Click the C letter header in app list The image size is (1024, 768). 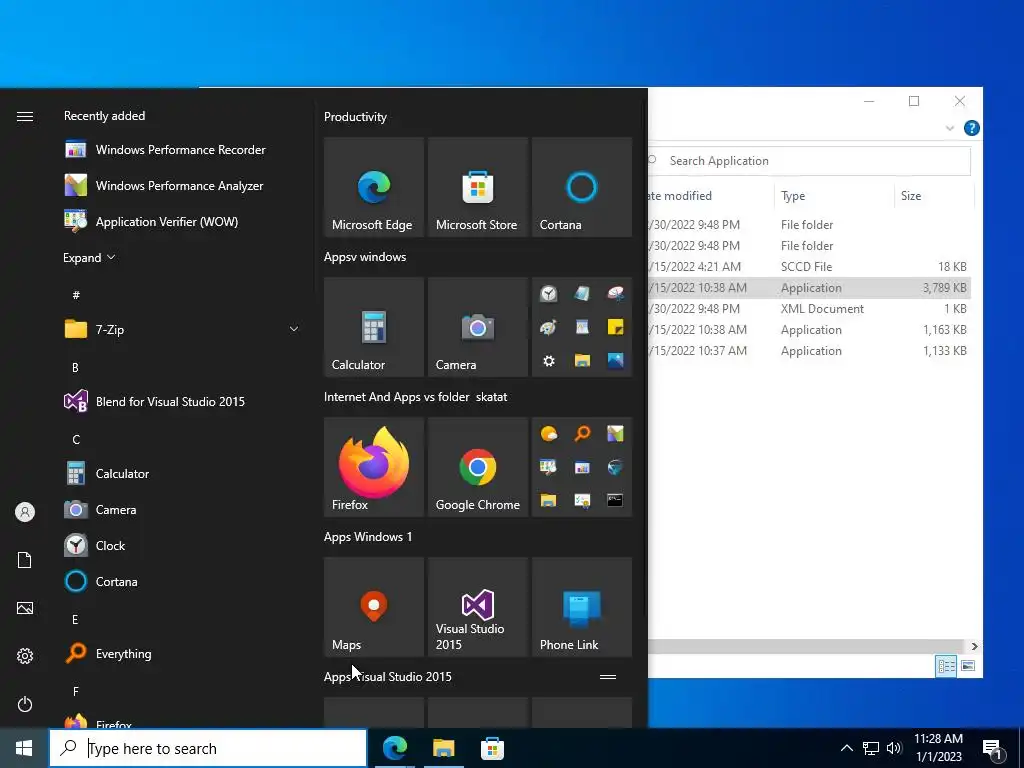pos(76,440)
